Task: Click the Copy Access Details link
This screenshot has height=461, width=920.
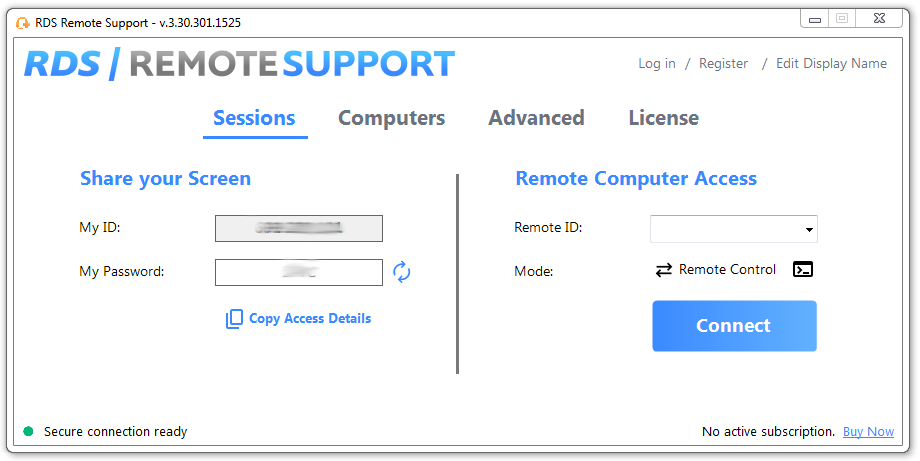Action: [x=310, y=319]
